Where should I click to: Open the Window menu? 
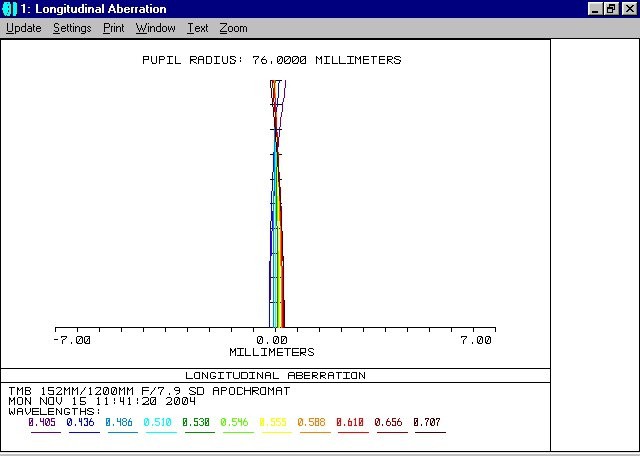tap(155, 28)
